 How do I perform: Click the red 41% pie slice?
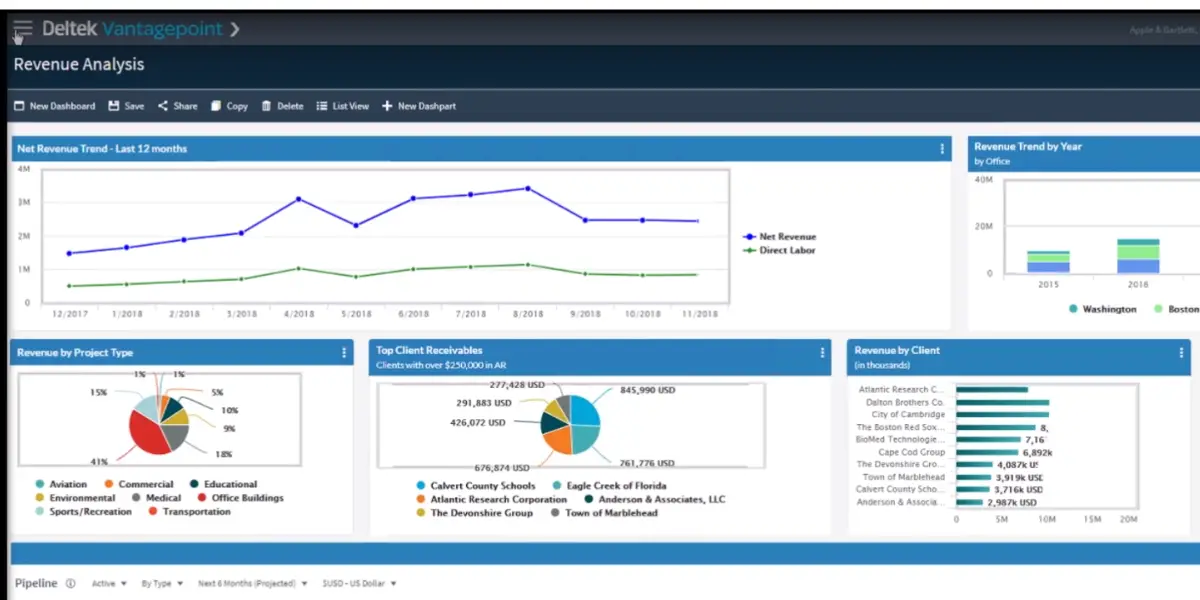(148, 433)
